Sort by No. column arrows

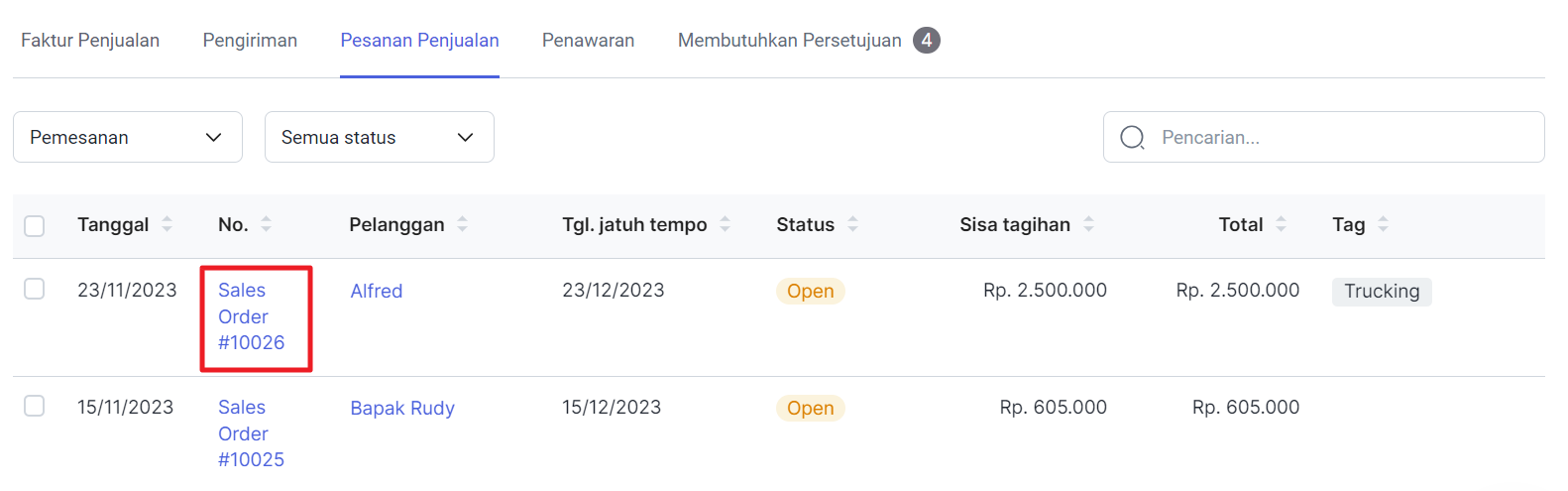click(266, 224)
